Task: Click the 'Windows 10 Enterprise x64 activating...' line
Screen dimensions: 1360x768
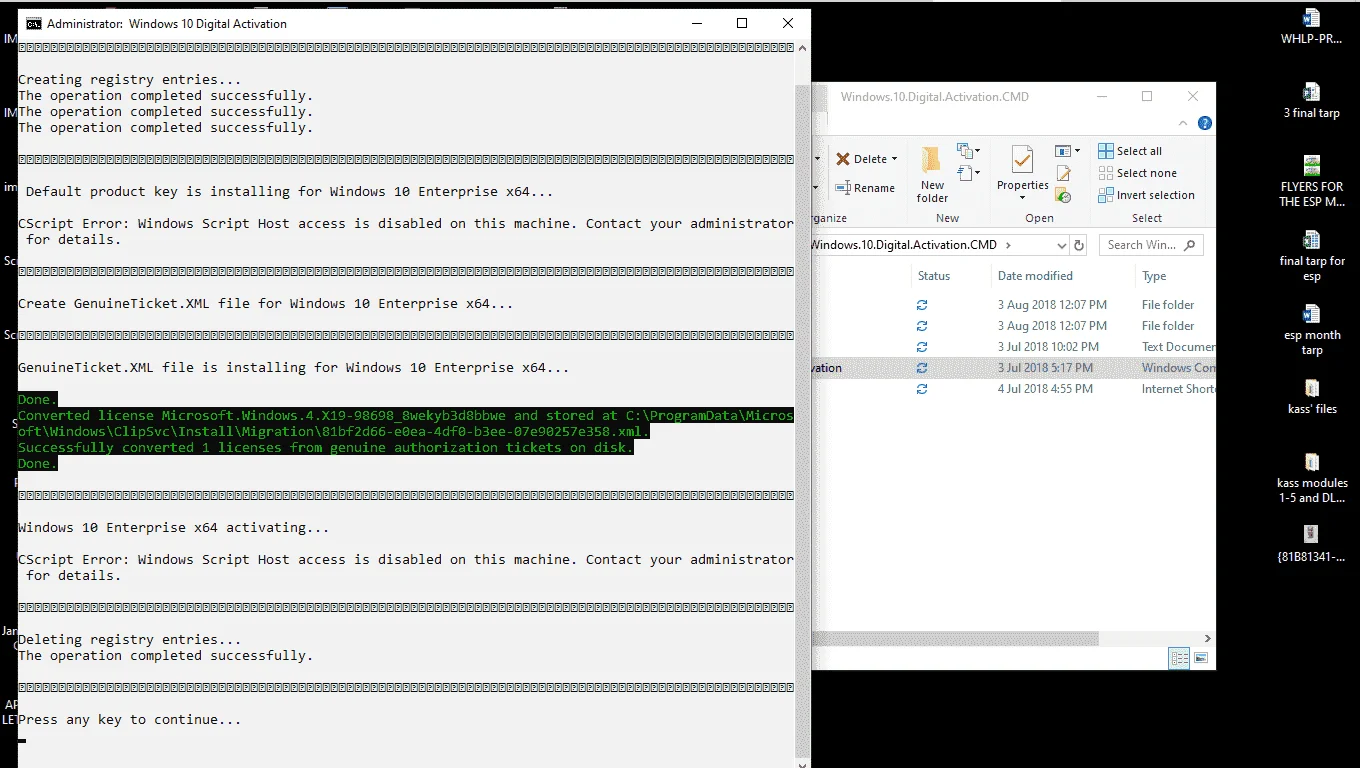Action: [x=174, y=528]
